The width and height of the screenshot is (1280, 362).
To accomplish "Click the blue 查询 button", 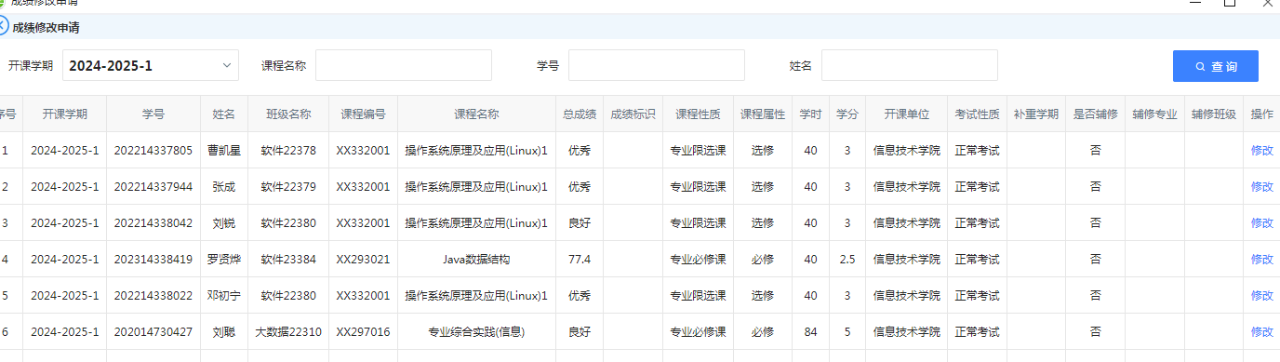I will pos(1216,66).
